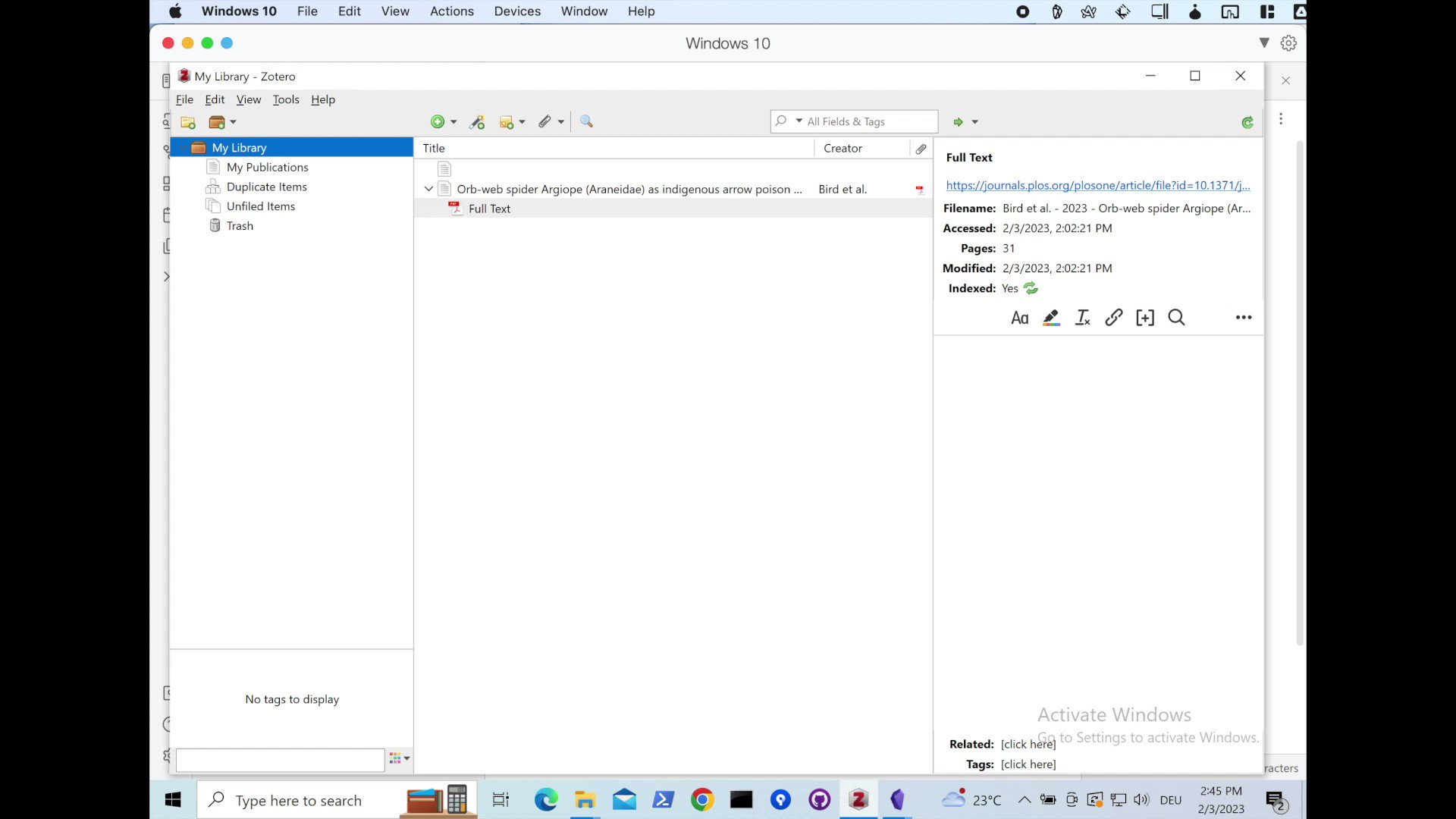Click the Add Attachment paperclip icon
Image resolution: width=1456 pixels, height=819 pixels.
click(545, 121)
